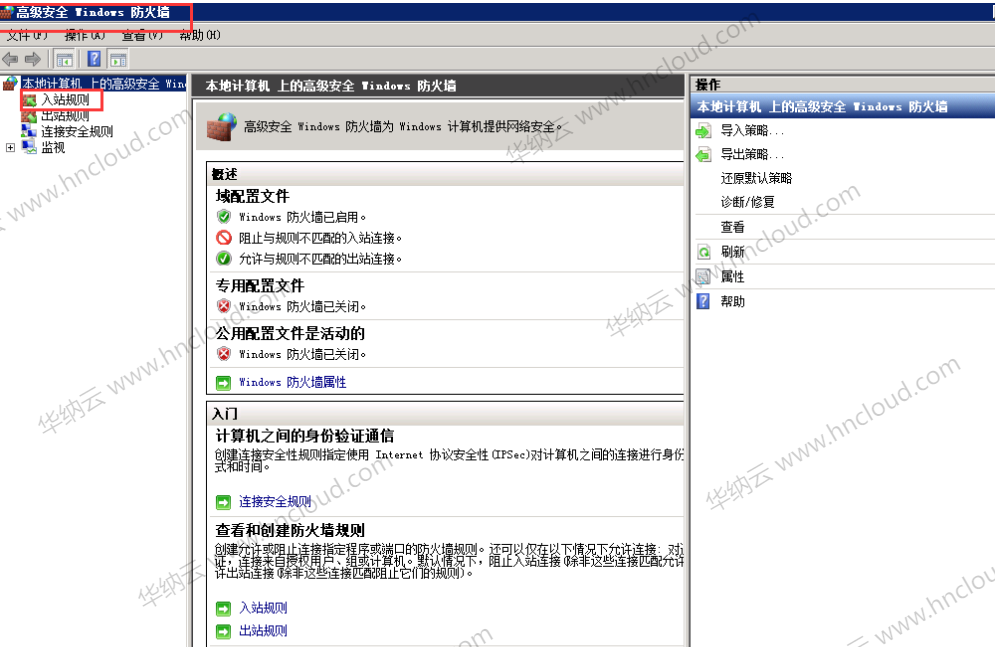The image size is (995, 647).
Task: Expand the 监视 tree node
Action: point(10,147)
